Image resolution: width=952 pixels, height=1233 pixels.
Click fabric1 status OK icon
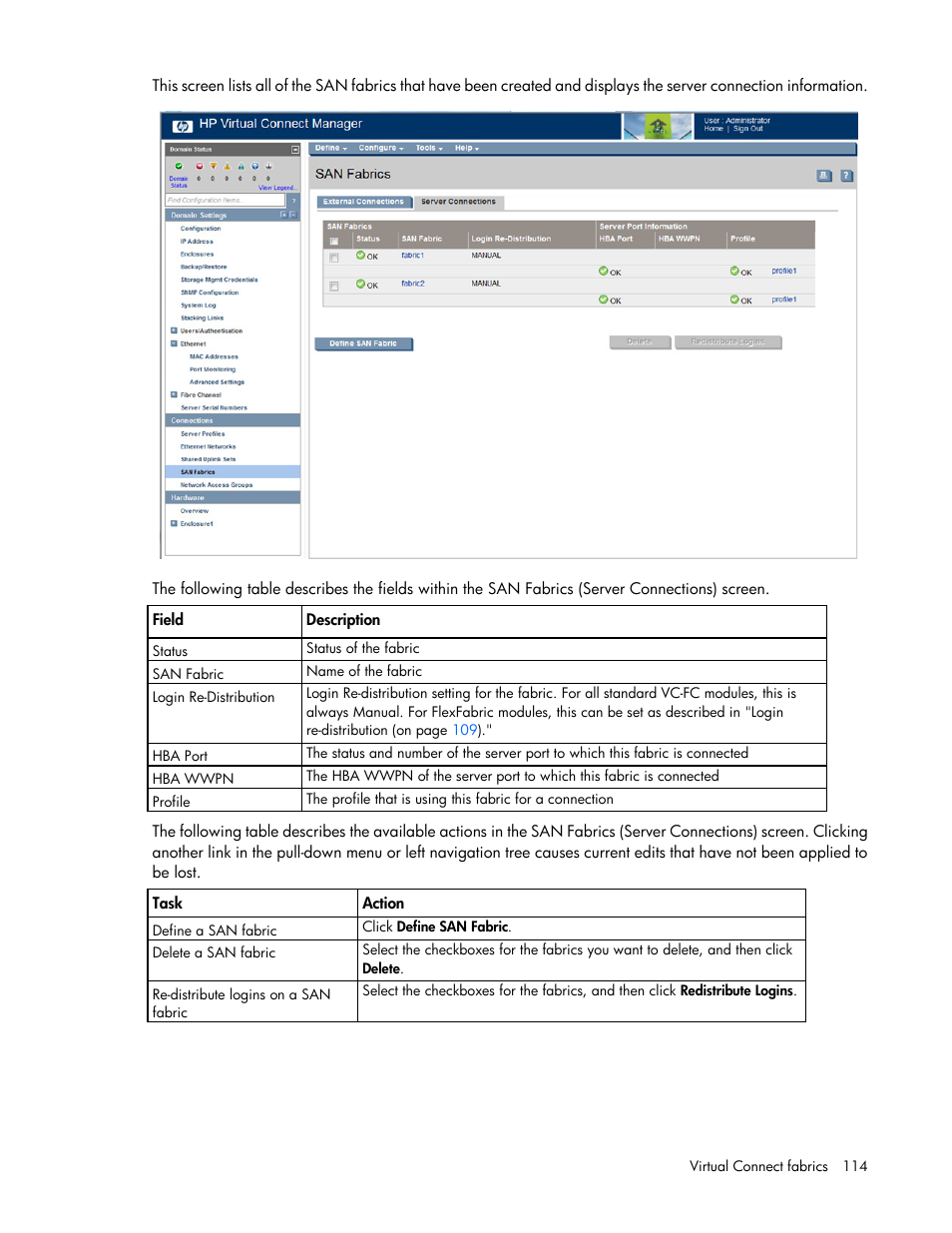click(360, 256)
